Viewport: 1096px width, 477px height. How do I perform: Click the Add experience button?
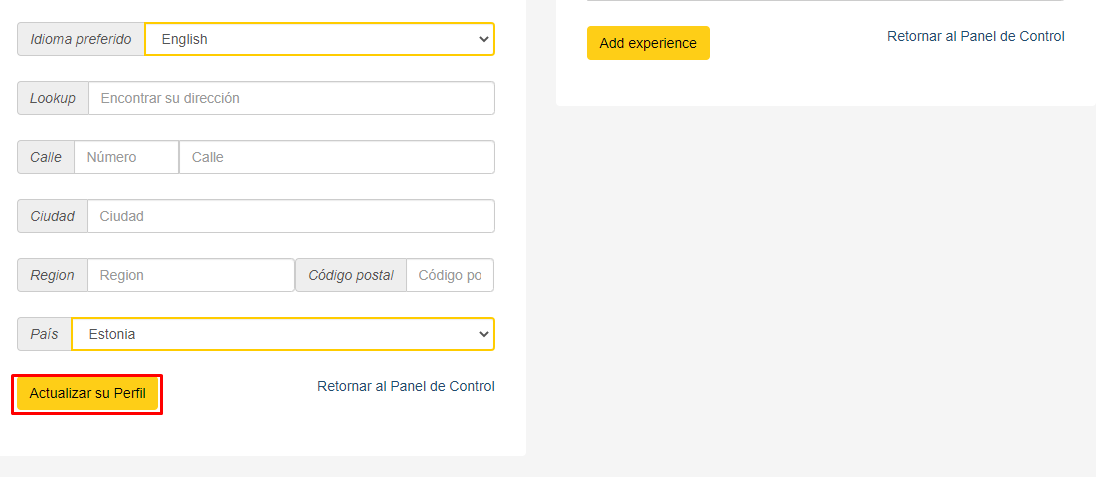click(x=648, y=43)
